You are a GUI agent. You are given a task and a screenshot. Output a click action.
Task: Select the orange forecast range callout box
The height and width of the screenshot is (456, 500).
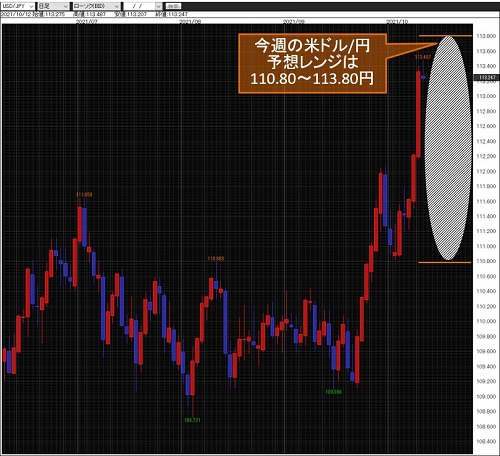pyautogui.click(x=312, y=63)
